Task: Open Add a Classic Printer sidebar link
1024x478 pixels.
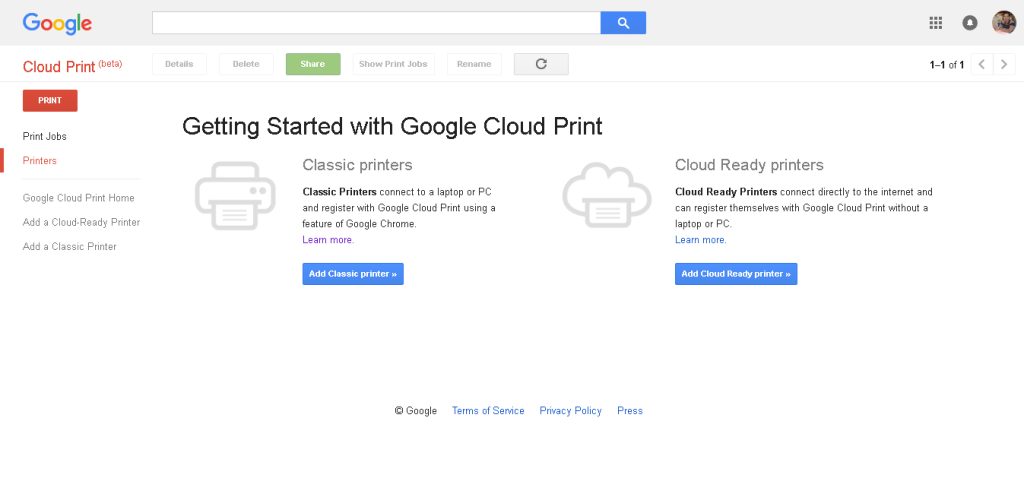Action: coord(70,247)
